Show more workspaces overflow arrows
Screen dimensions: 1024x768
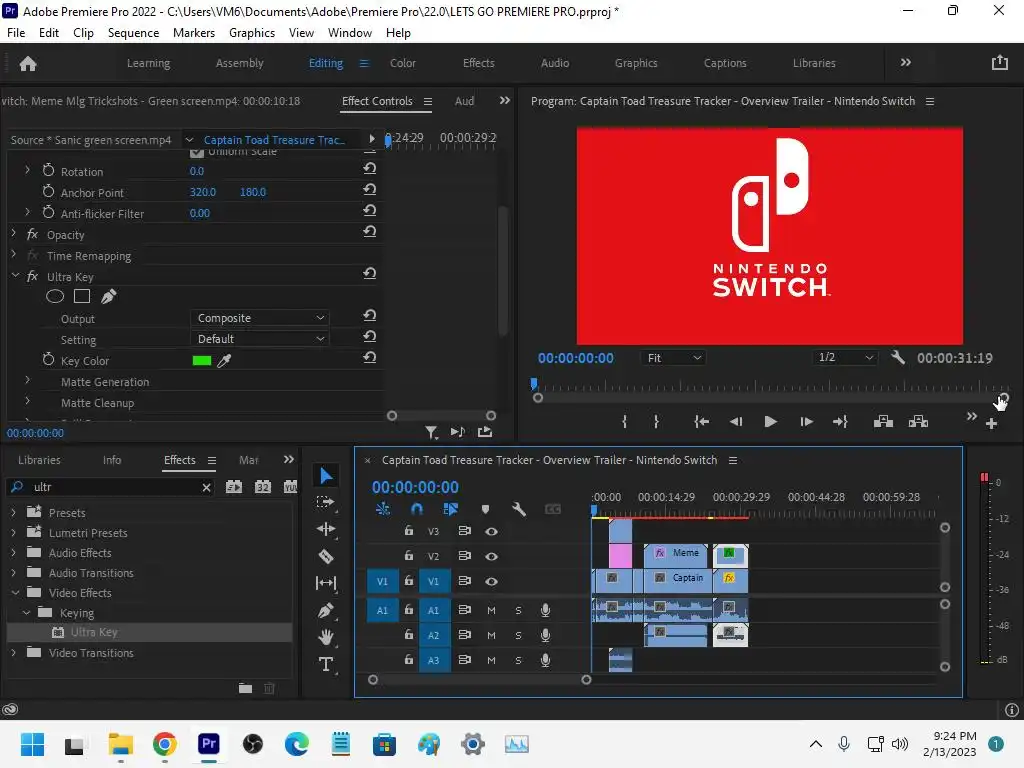905,63
